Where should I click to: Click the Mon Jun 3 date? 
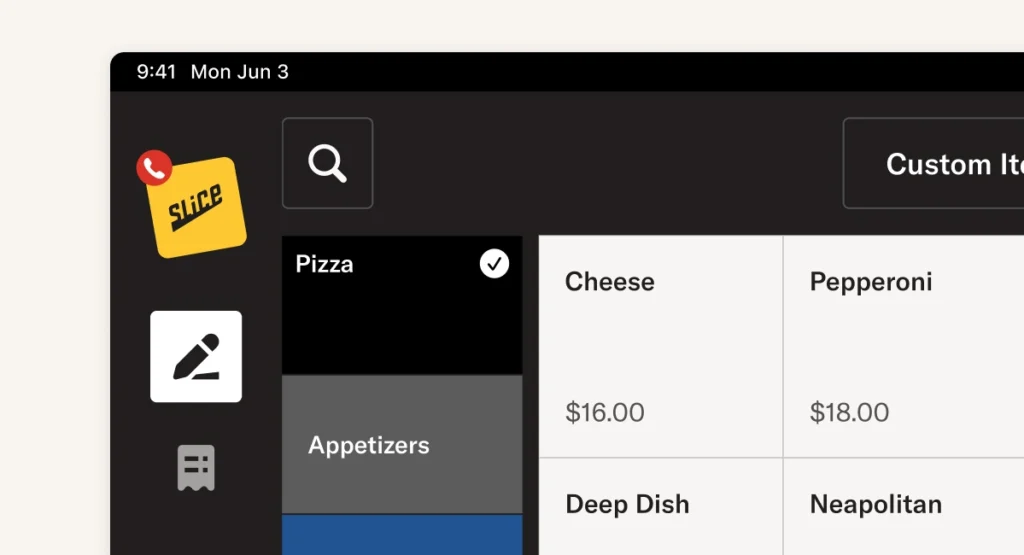[x=239, y=72]
